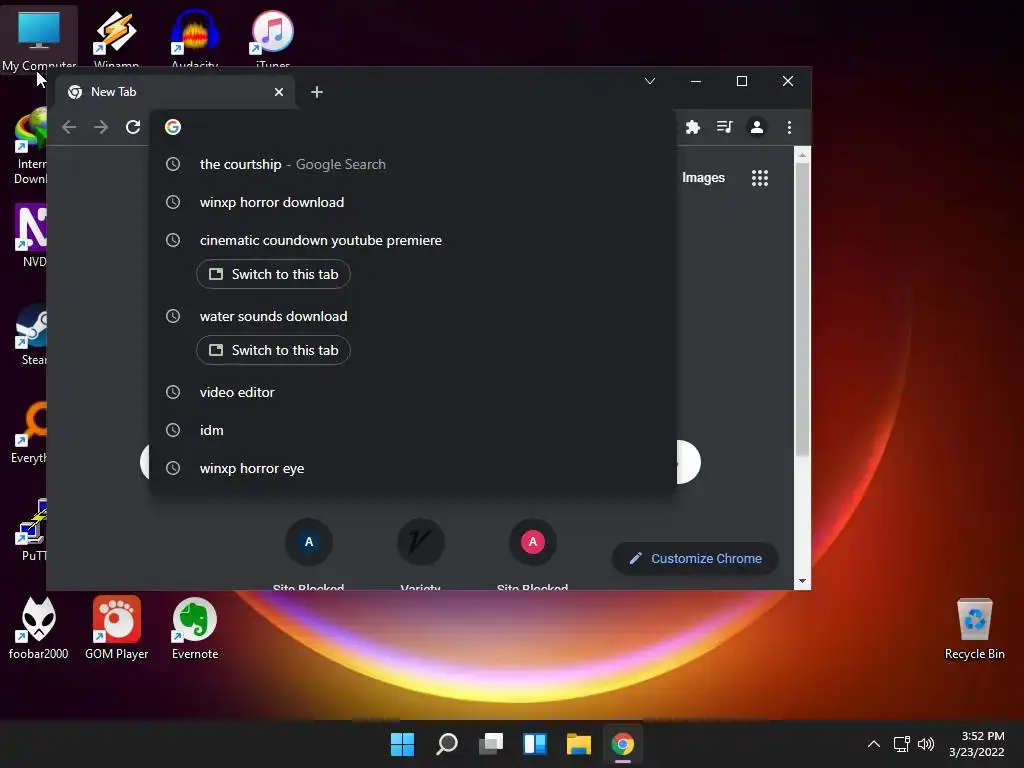
Task: Choose suggestion cinematic coundown youtube premiere
Action: (x=412, y=240)
